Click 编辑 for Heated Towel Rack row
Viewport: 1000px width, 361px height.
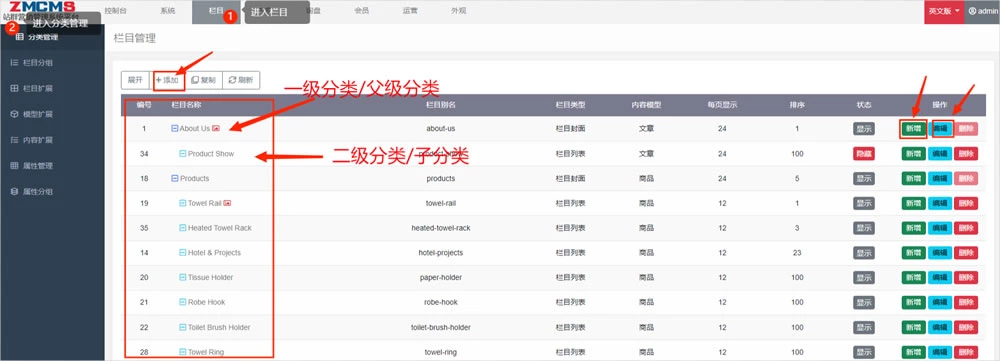coord(940,228)
